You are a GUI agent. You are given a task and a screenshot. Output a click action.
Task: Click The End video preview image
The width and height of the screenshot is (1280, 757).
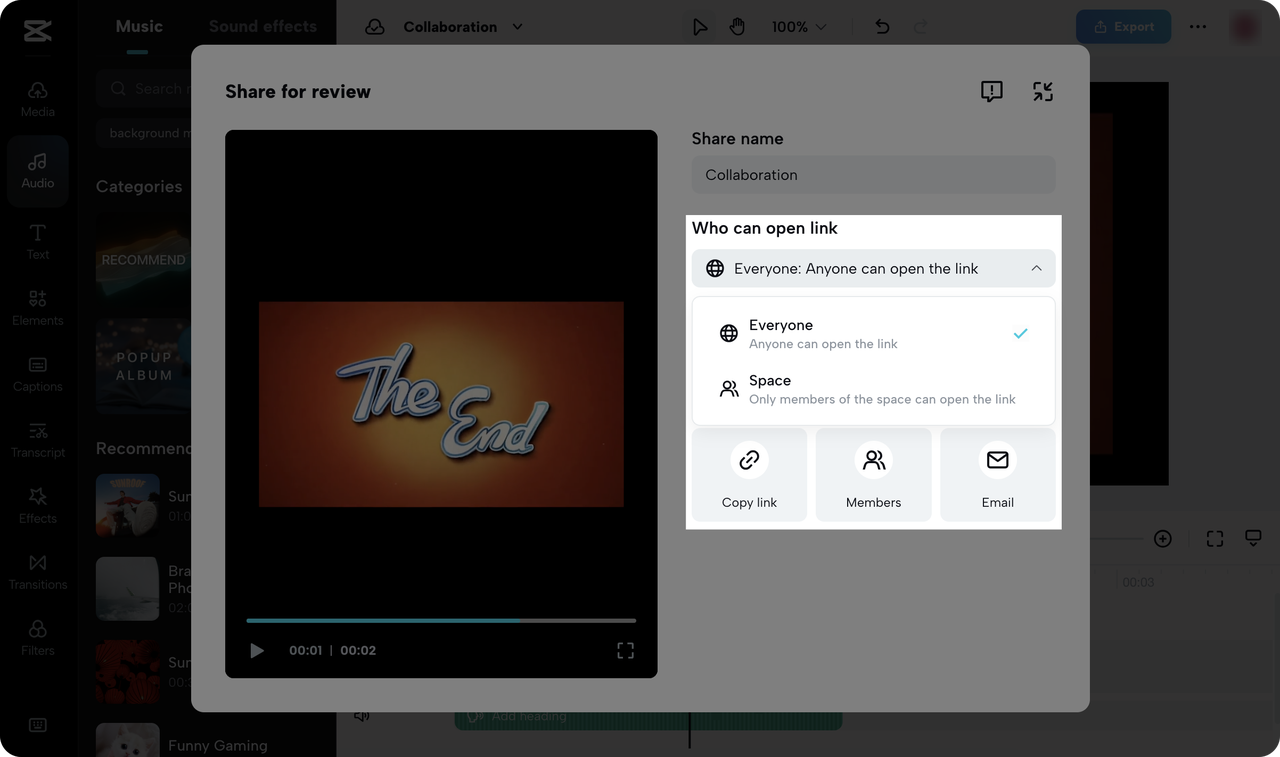[x=441, y=404]
